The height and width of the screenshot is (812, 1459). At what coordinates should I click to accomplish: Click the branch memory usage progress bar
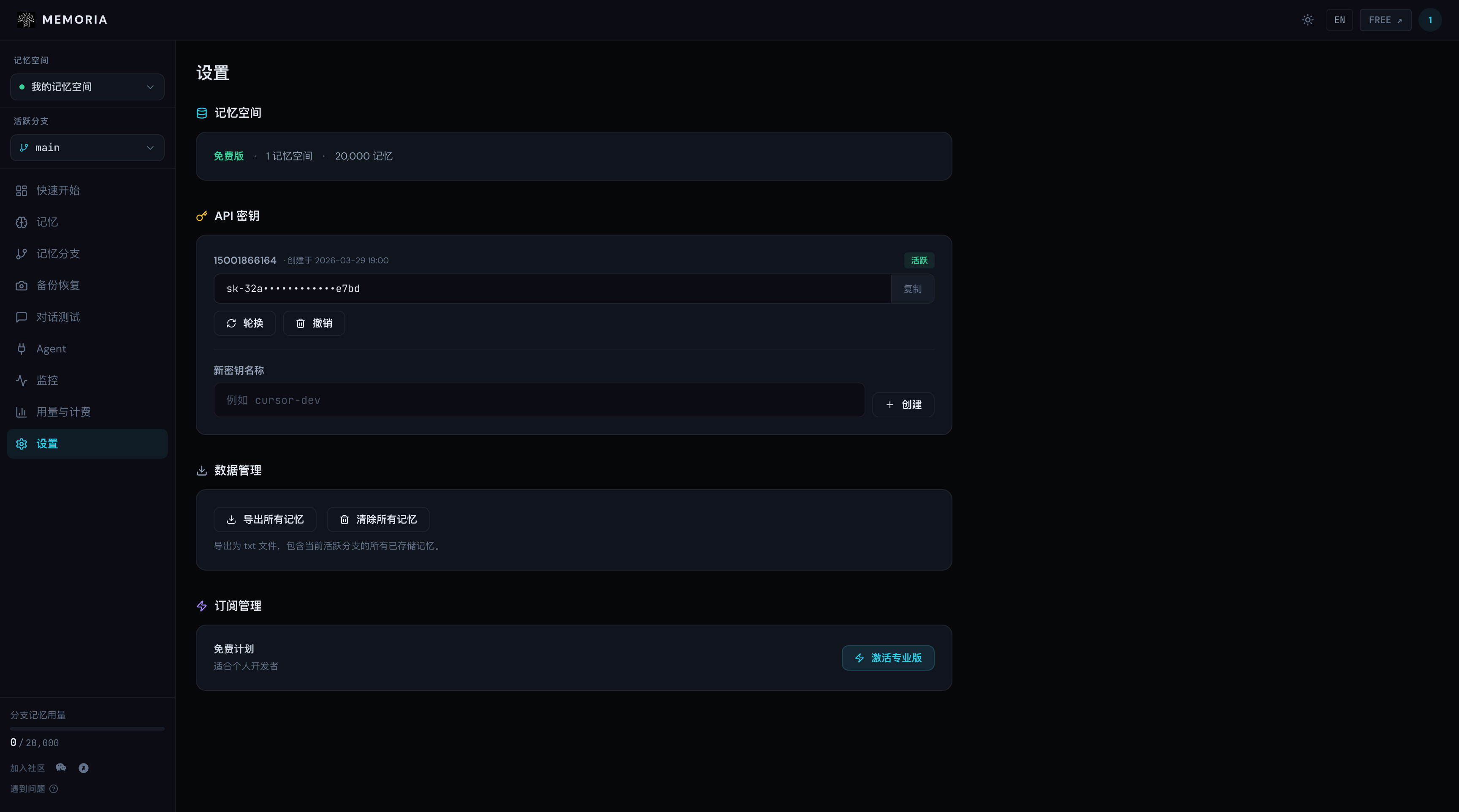pos(87,729)
